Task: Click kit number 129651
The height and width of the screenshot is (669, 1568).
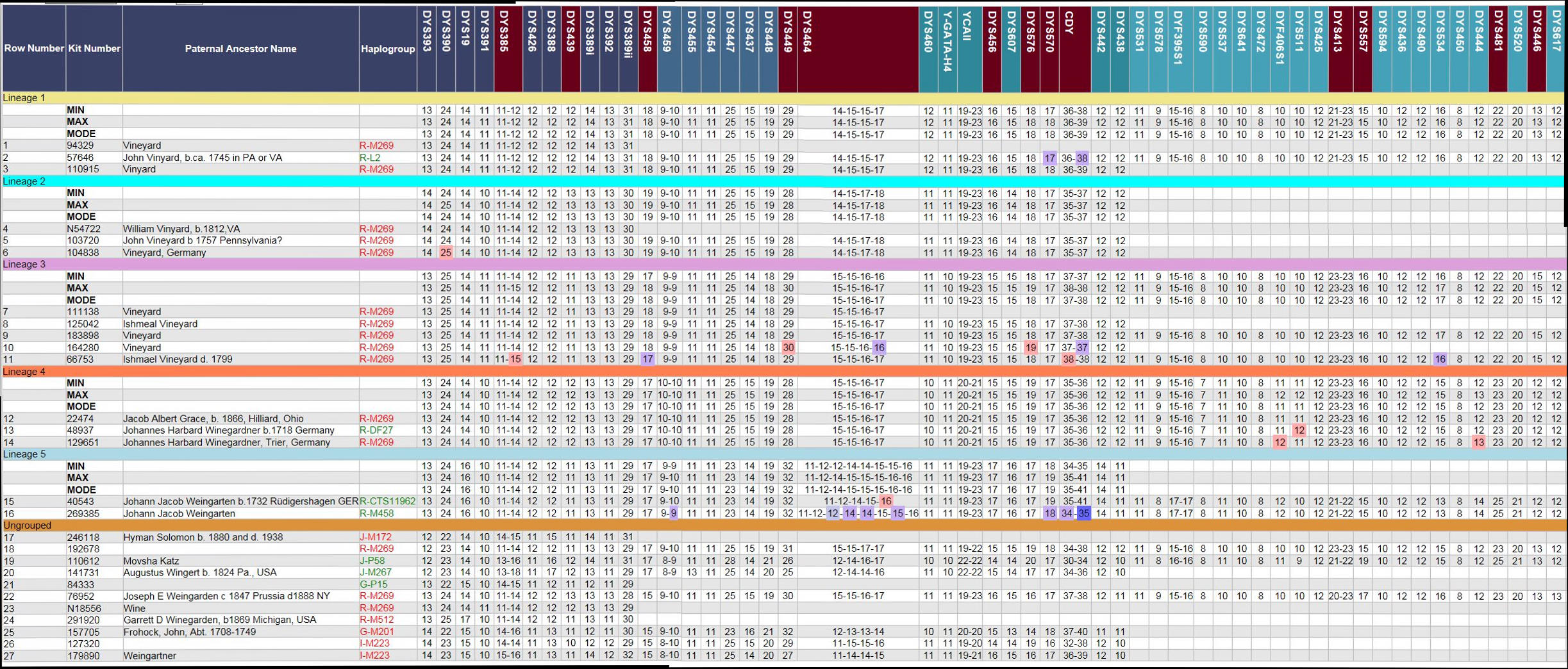Action: tap(83, 442)
